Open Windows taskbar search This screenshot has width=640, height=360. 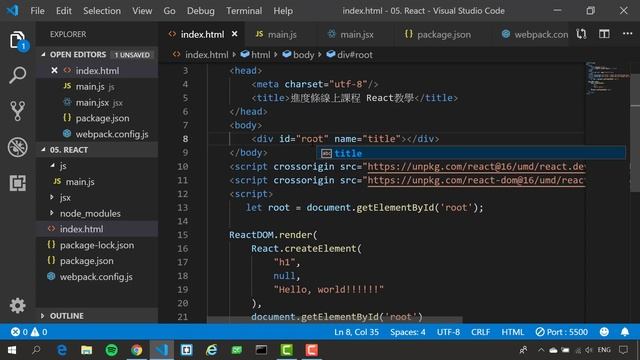point(36,350)
